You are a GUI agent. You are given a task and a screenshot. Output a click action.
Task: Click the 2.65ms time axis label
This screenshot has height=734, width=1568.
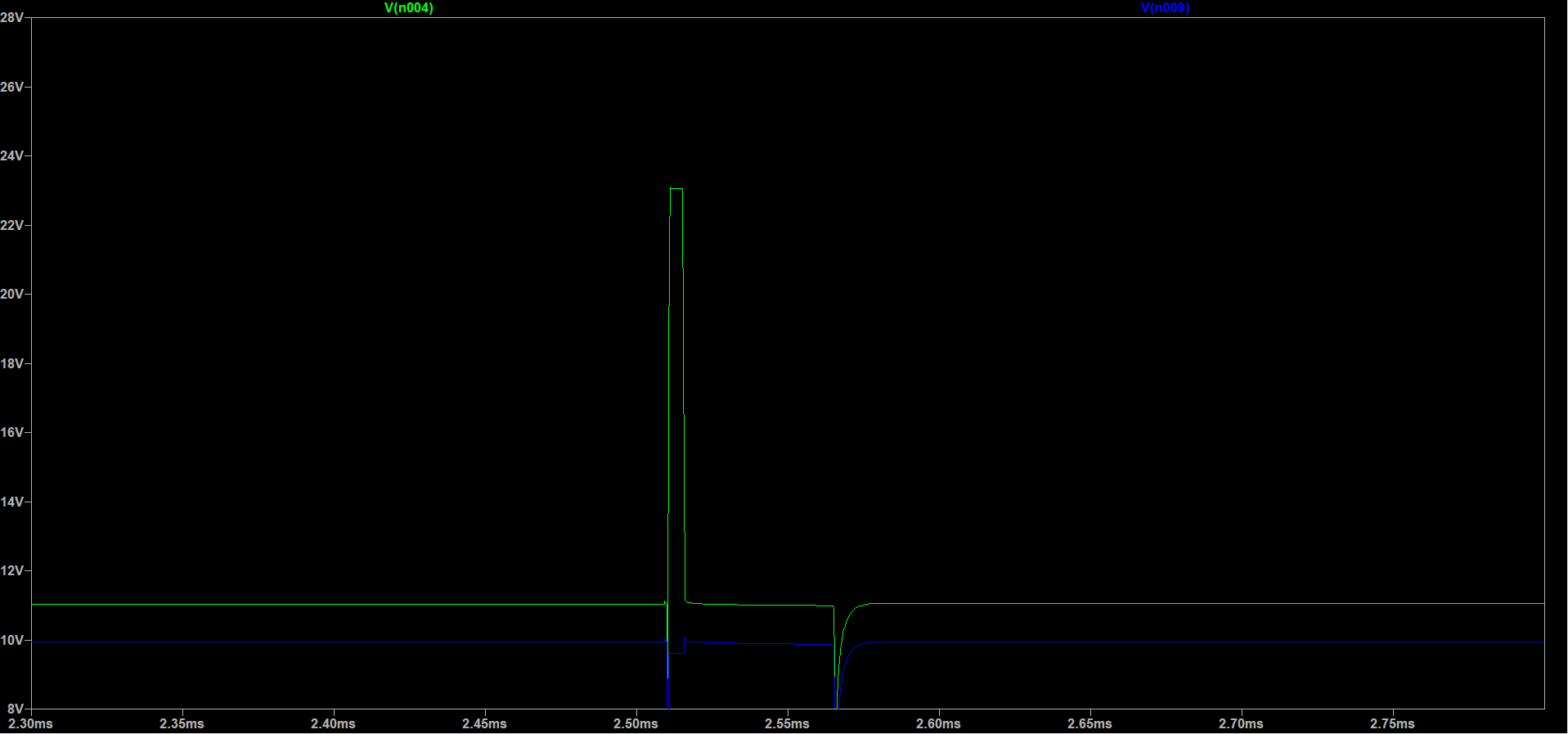click(1090, 724)
